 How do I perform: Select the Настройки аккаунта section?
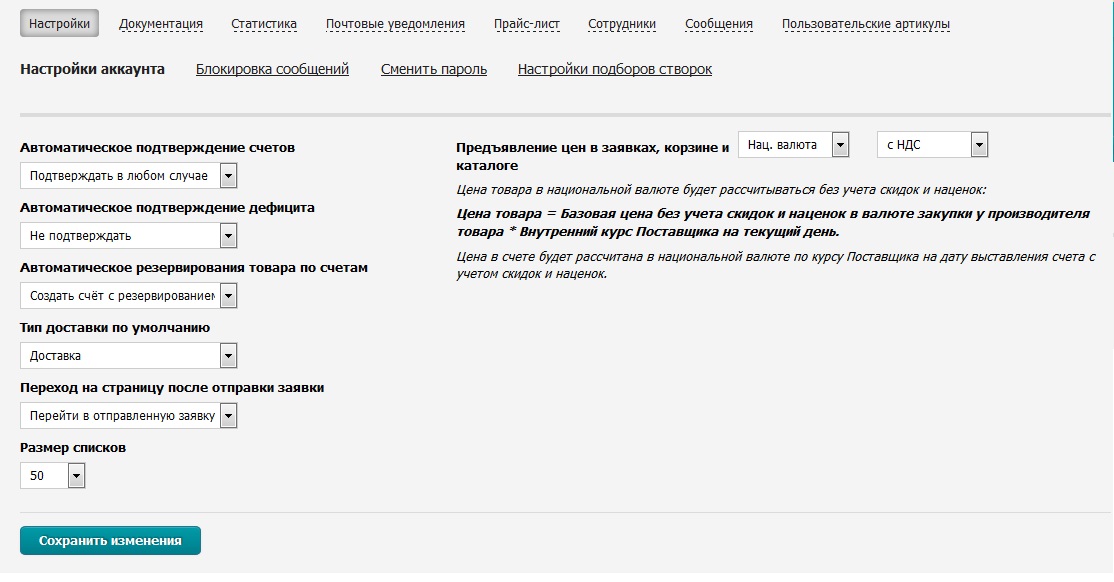pyautogui.click(x=92, y=69)
